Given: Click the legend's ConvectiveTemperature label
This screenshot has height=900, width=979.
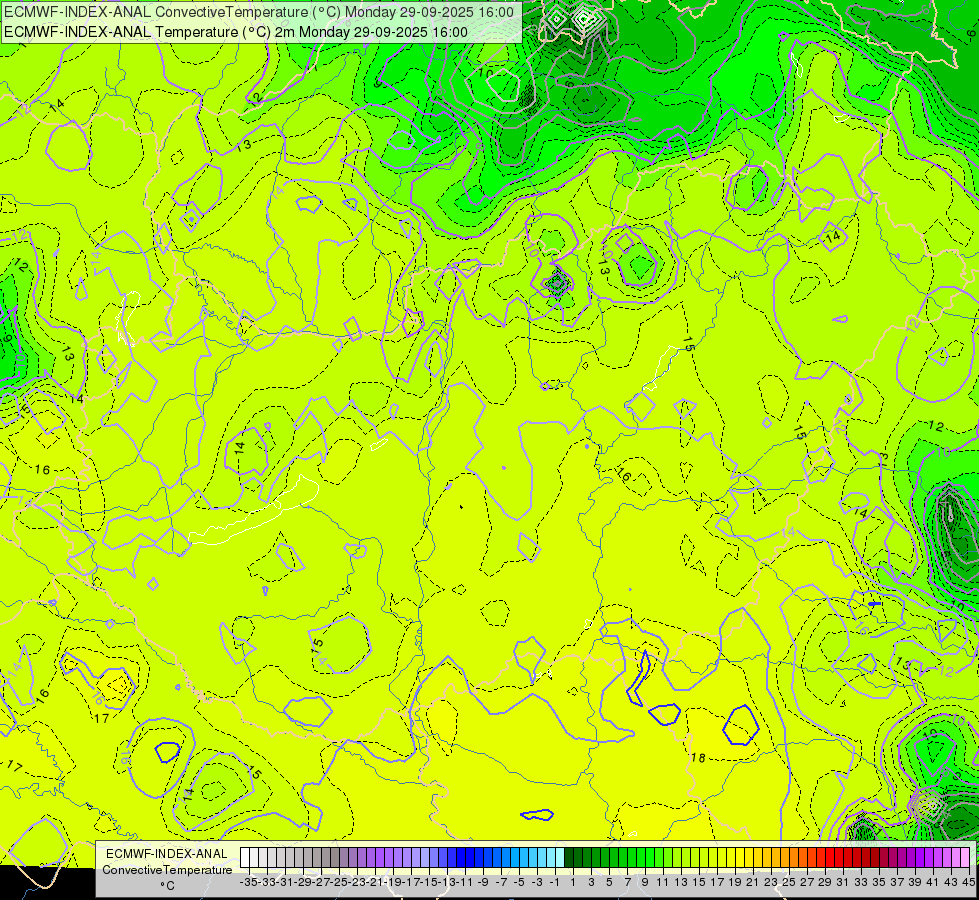Looking at the screenshot, I should (167, 869).
